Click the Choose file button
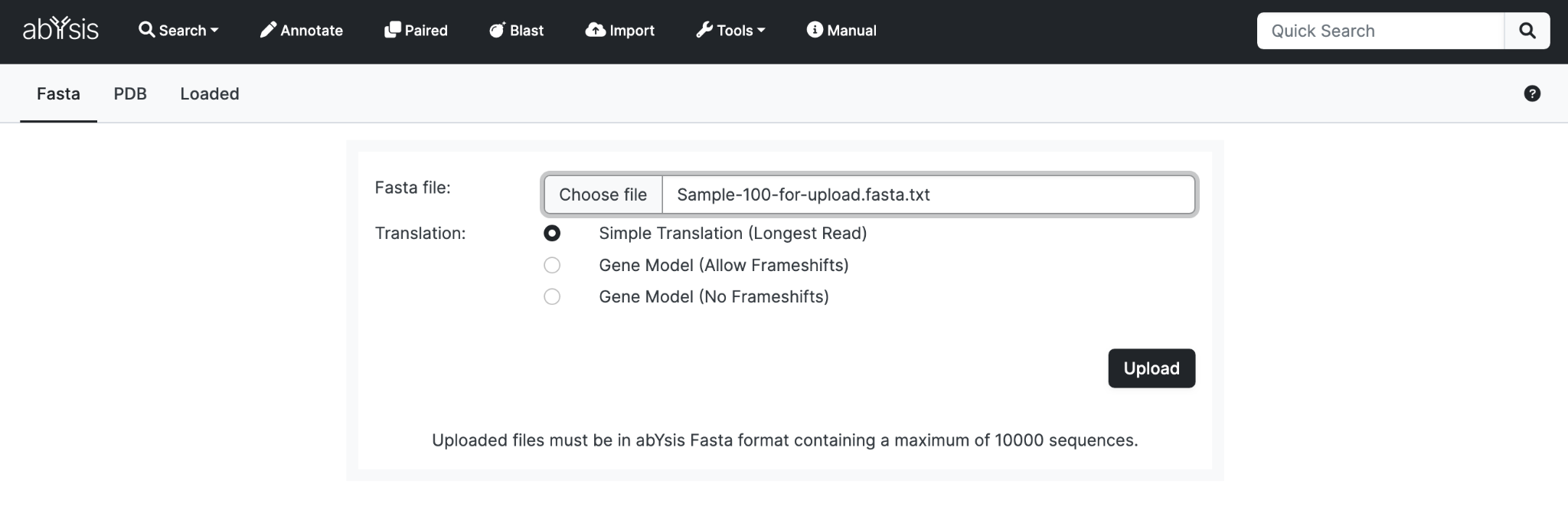This screenshot has width=1568, height=510. point(603,195)
